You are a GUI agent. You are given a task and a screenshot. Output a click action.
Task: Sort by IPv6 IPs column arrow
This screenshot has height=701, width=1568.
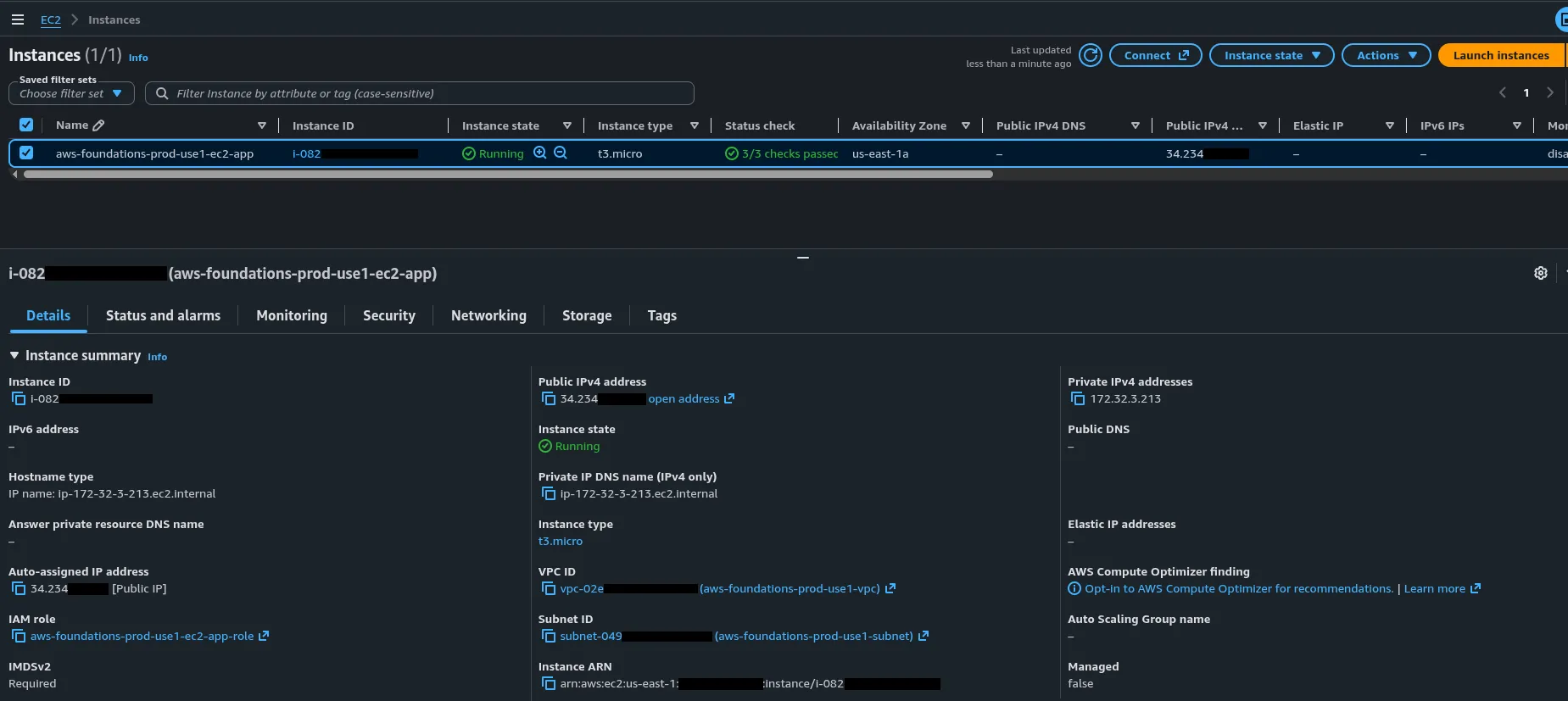click(x=1517, y=125)
